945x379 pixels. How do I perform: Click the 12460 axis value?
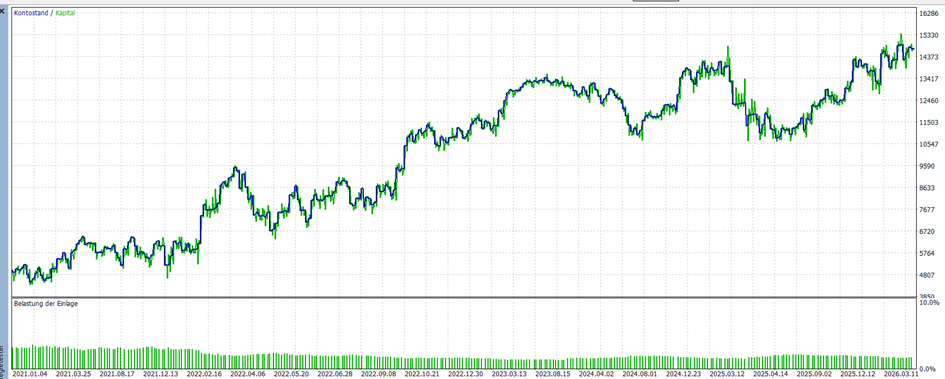click(929, 101)
